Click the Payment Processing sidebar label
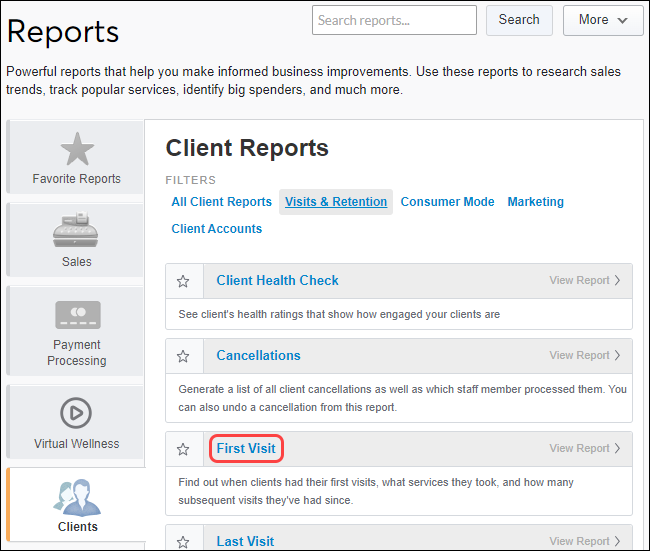Screen dimensions: 650x551 (x=77, y=352)
